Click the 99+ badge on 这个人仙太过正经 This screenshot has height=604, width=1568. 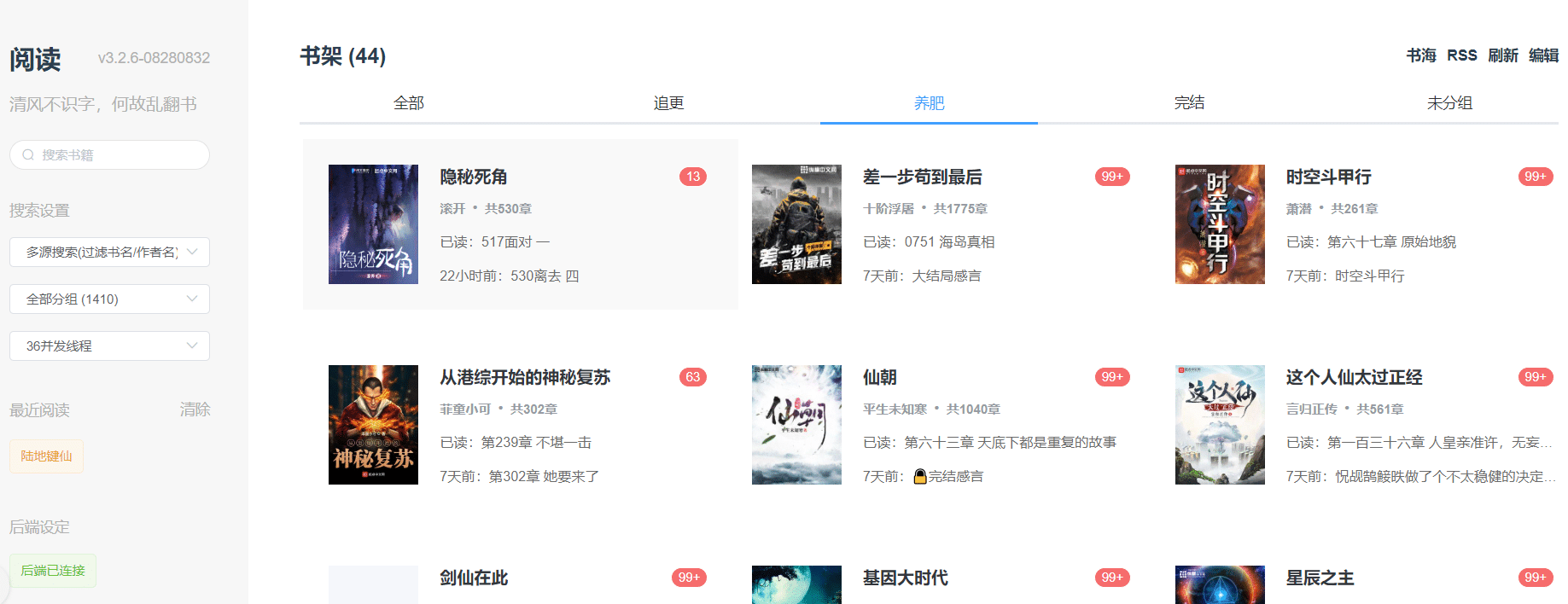[1536, 377]
